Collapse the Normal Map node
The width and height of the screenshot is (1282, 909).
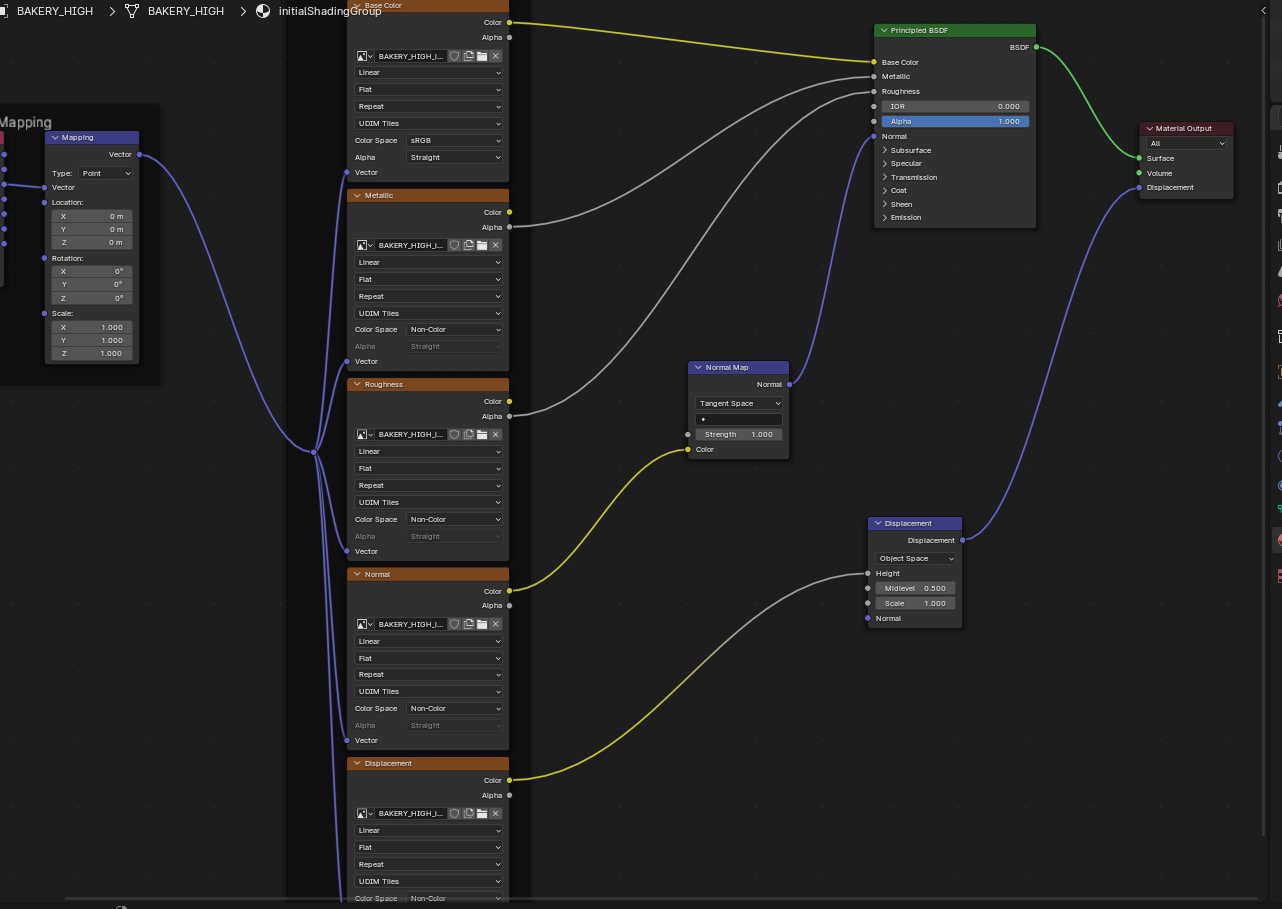pyautogui.click(x=698, y=367)
